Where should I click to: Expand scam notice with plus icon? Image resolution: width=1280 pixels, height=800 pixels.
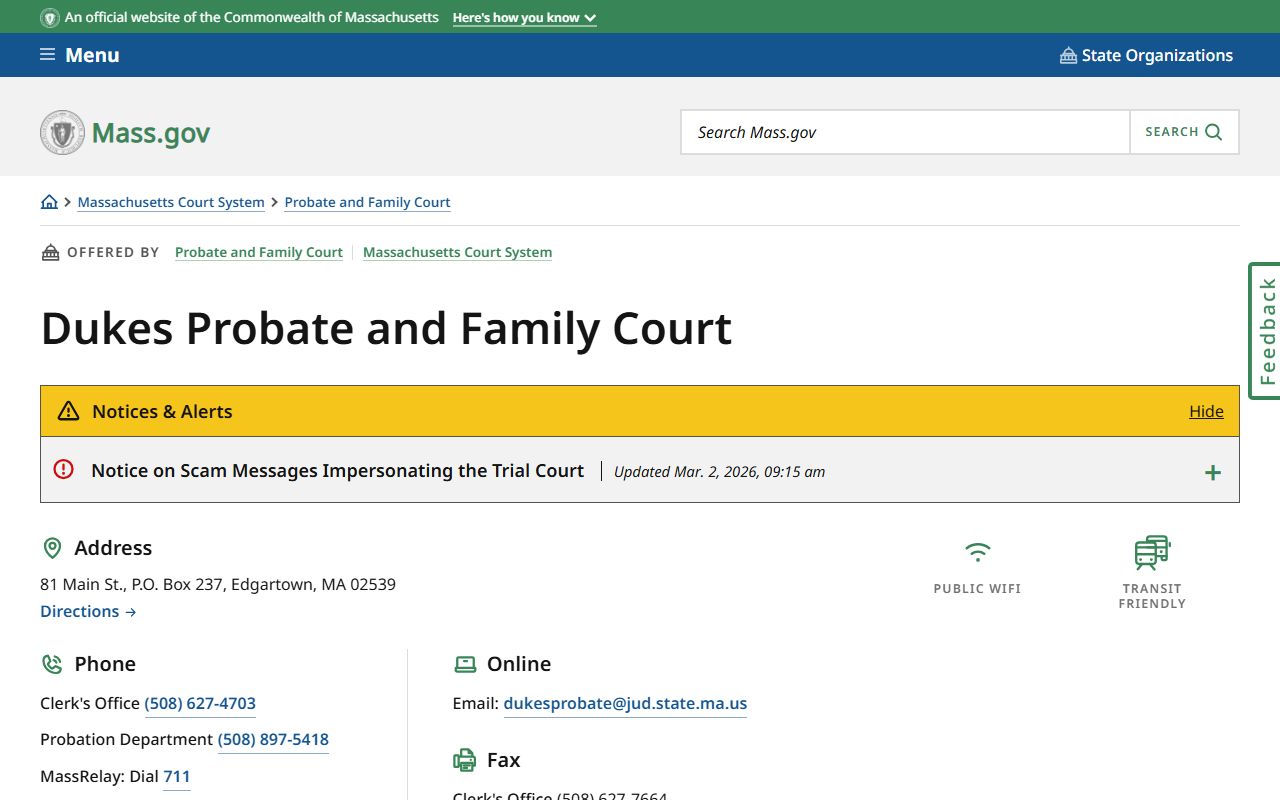pyautogui.click(x=1212, y=472)
